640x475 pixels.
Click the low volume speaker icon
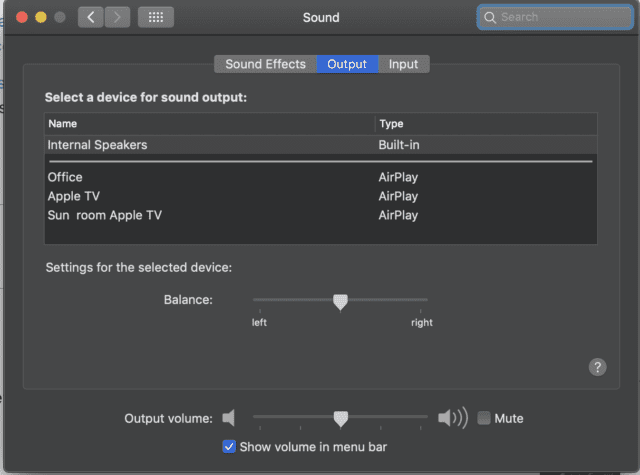(229, 418)
